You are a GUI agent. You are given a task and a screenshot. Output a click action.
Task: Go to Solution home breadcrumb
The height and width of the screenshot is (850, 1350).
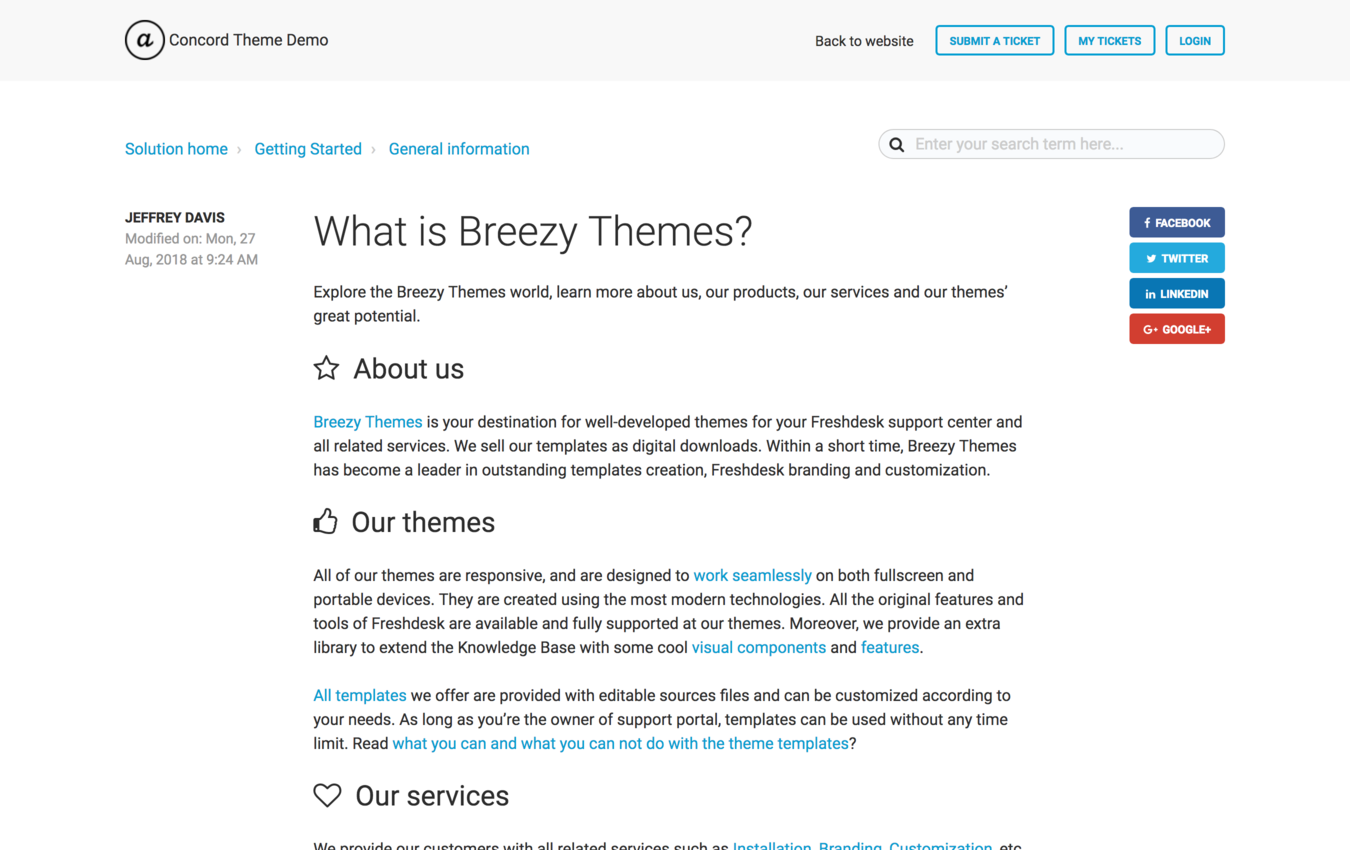click(176, 149)
